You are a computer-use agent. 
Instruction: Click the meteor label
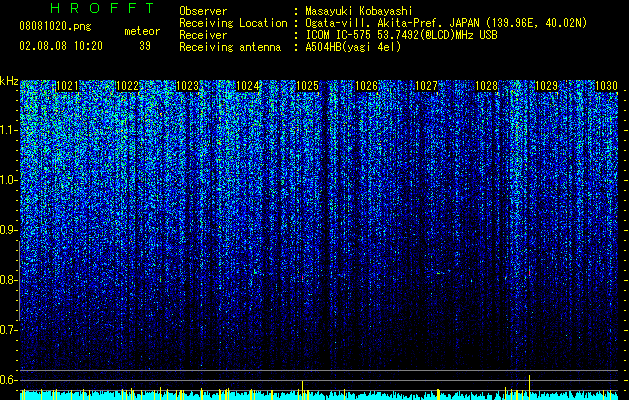tap(142, 31)
